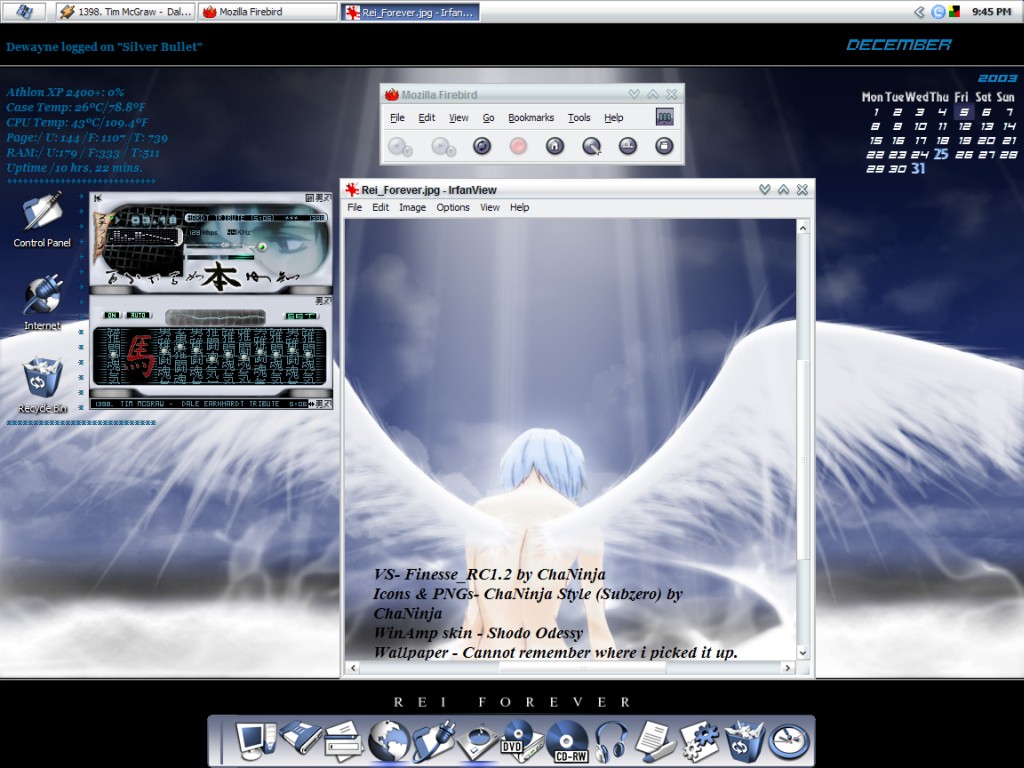
Task: Toggle Winamp equalizer ON button
Action: 112,315
